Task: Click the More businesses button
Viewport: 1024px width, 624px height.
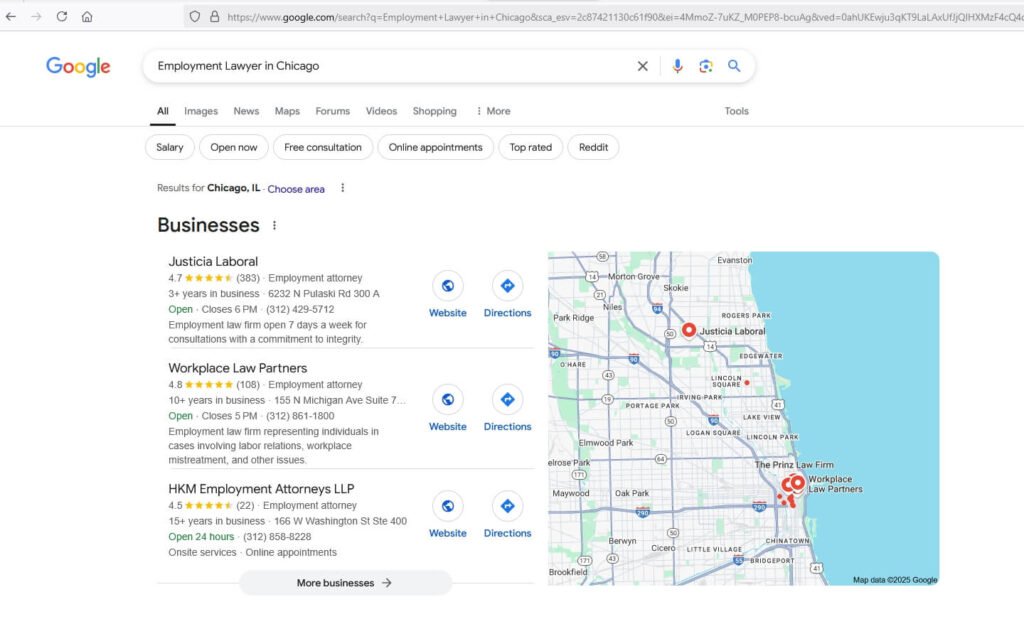Action: (x=345, y=583)
